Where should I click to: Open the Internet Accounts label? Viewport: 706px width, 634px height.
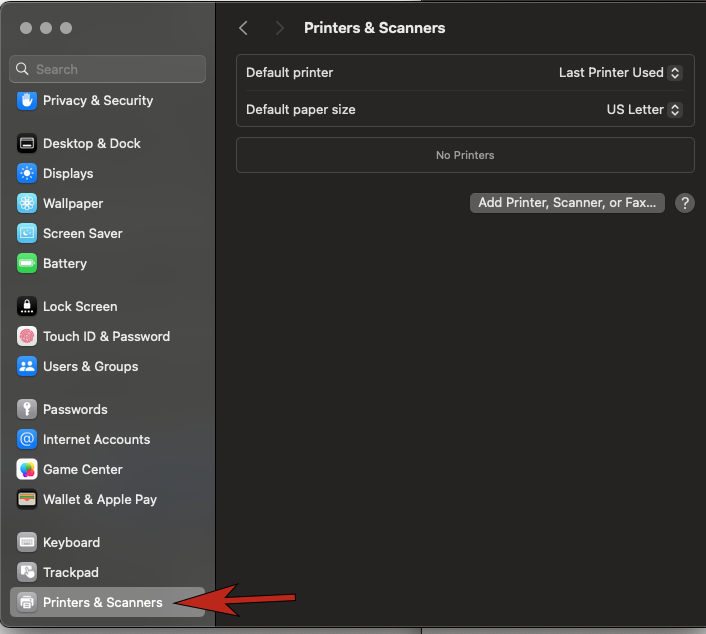click(96, 439)
